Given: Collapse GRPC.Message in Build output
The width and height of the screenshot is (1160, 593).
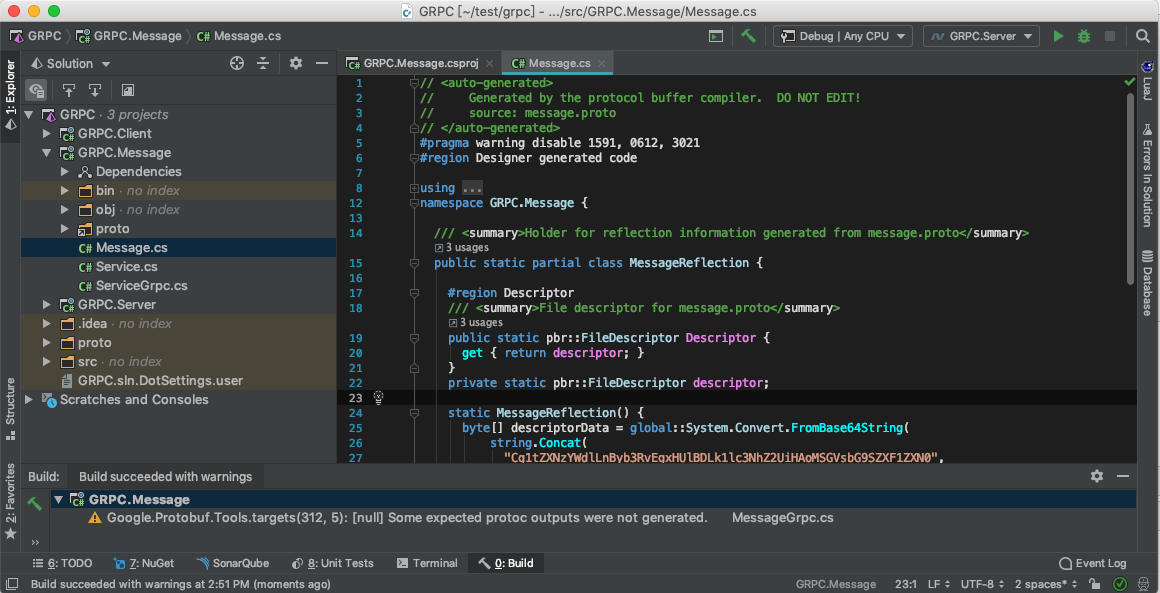Looking at the screenshot, I should [x=58, y=500].
